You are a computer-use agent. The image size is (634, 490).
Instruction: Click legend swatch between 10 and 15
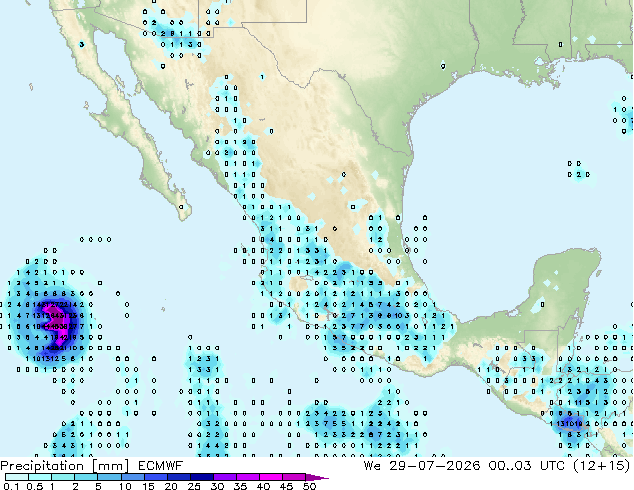tap(132, 477)
